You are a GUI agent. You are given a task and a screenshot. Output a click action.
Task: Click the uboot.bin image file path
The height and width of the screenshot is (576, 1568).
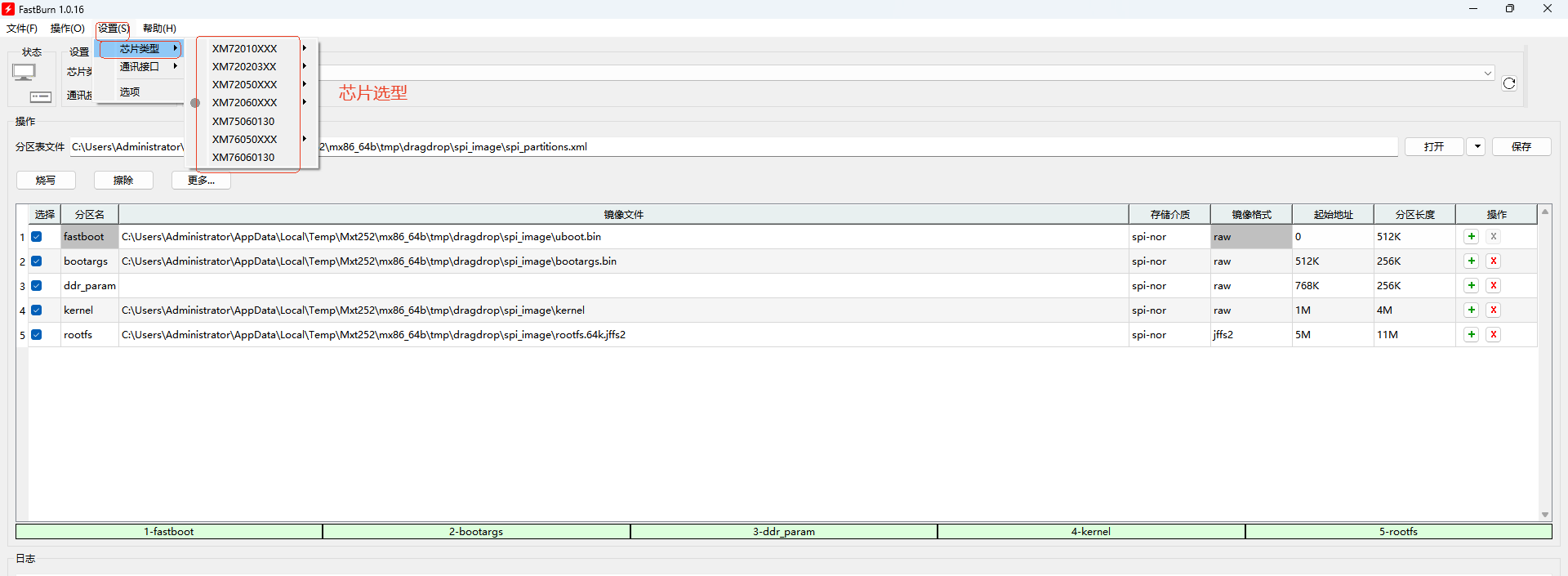tap(361, 237)
